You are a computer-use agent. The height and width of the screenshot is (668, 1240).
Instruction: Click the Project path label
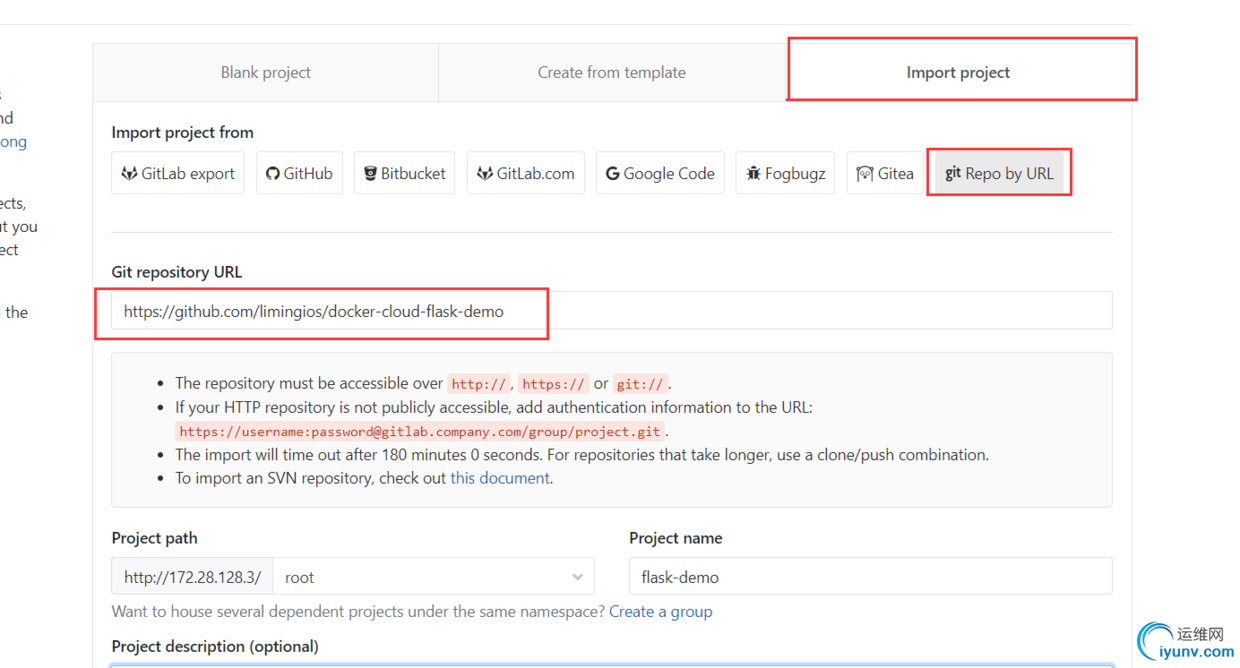[155, 538]
